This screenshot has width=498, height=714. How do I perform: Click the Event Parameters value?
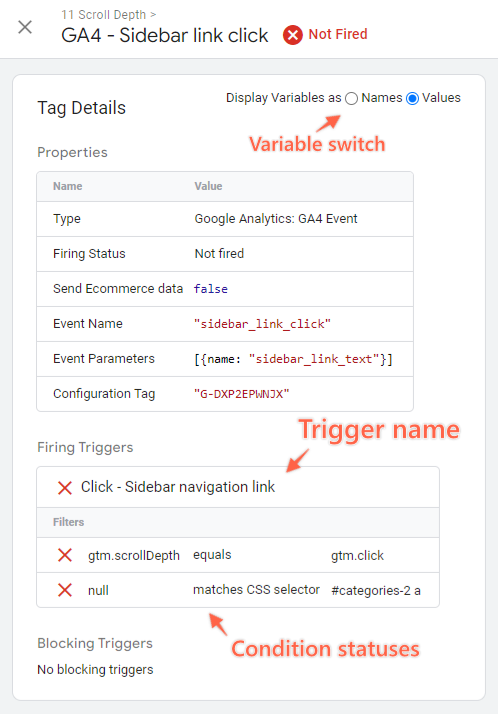(x=293, y=359)
